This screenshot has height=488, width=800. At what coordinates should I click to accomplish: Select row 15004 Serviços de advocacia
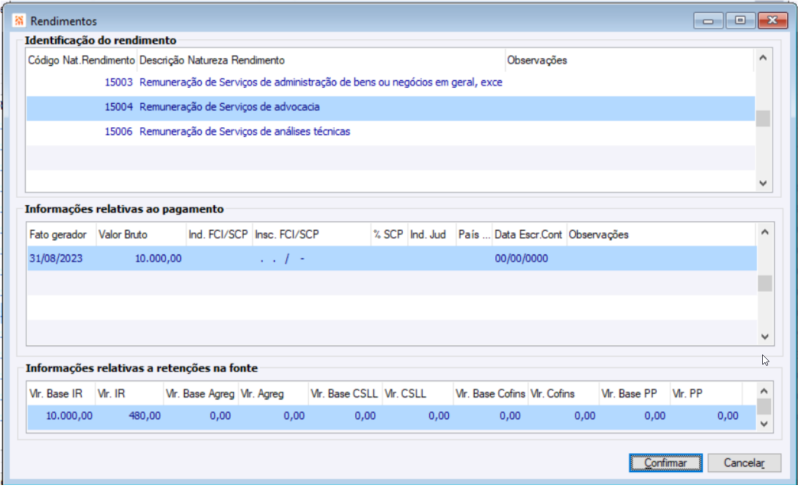391,107
